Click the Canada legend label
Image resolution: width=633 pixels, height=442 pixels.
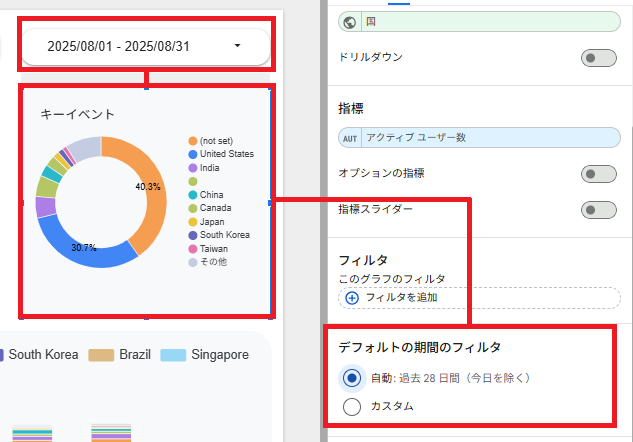click(x=216, y=208)
